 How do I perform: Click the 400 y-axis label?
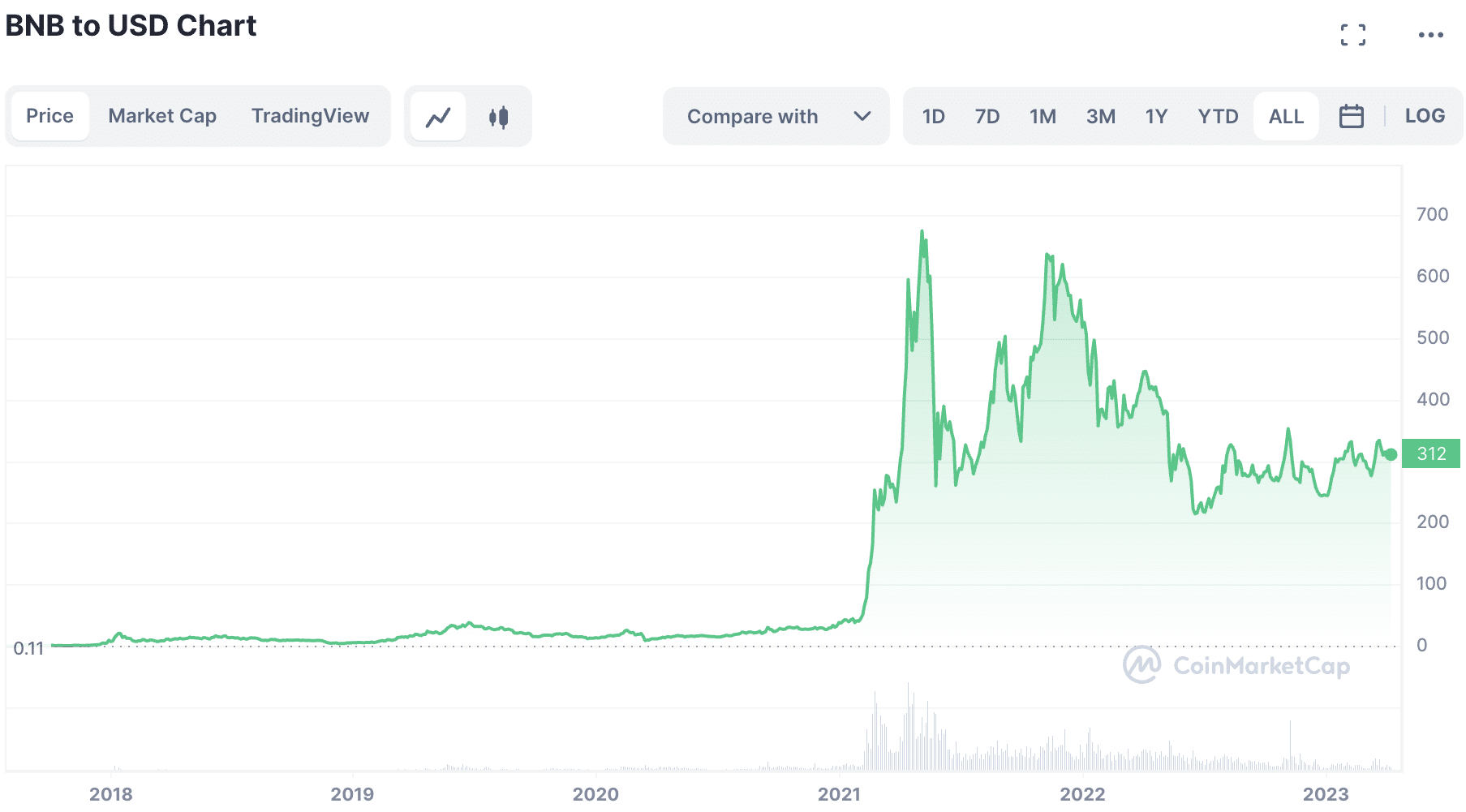1433,399
